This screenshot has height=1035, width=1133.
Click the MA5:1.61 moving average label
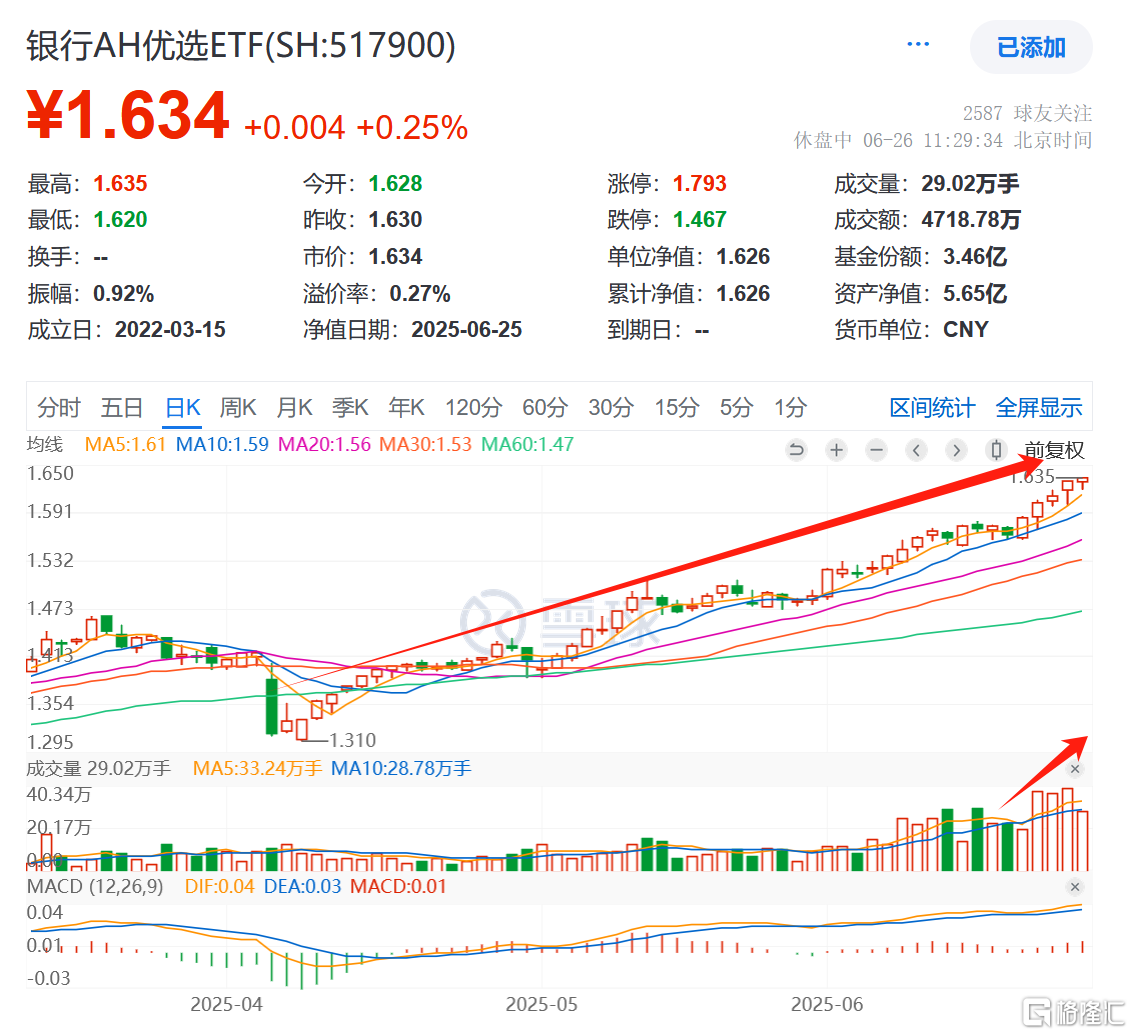126,445
